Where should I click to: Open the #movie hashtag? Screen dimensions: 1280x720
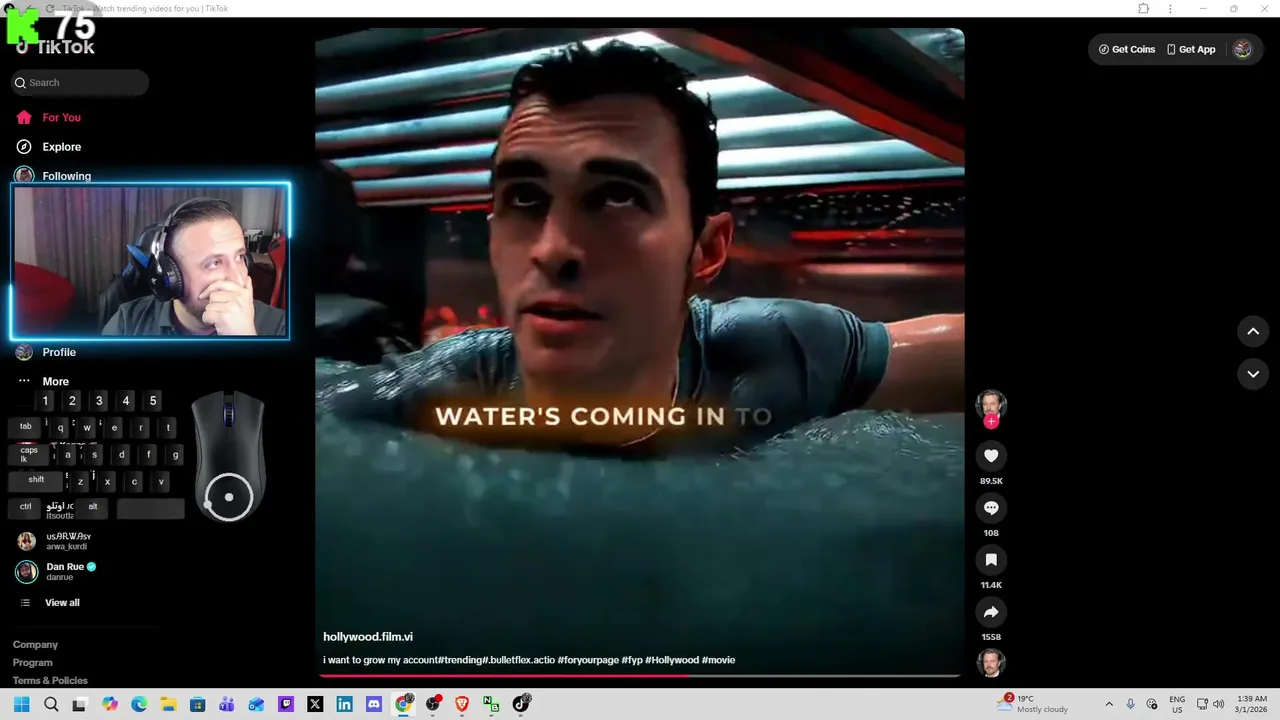(718, 660)
